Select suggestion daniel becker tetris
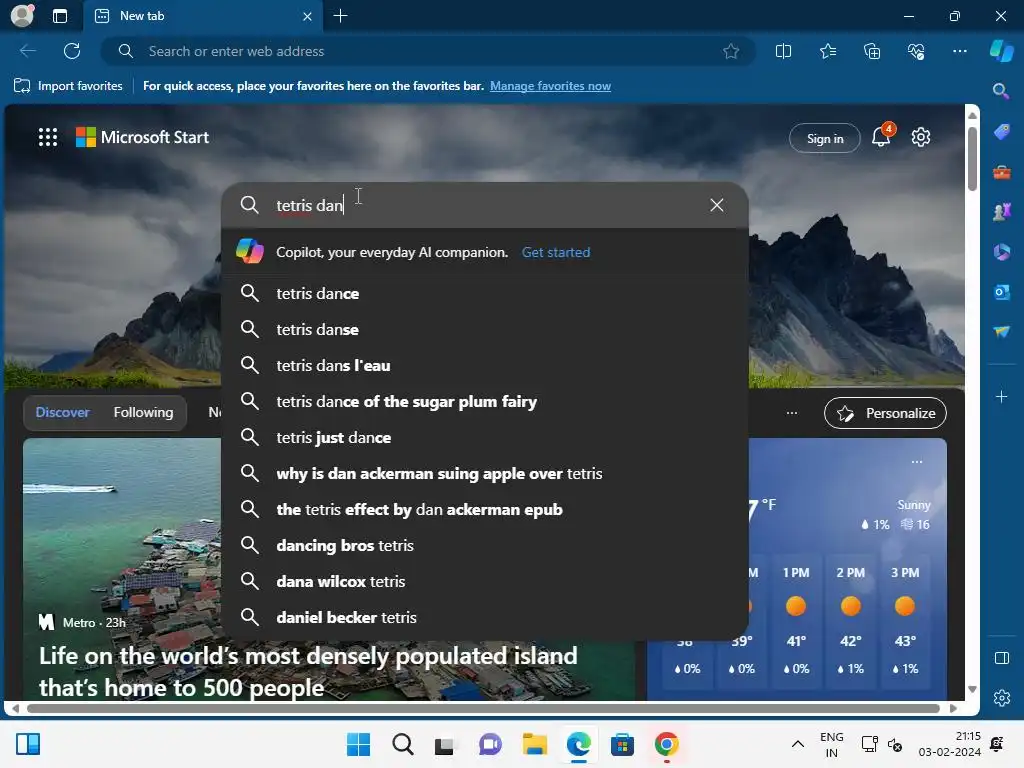This screenshot has width=1024, height=768. [x=485, y=616]
